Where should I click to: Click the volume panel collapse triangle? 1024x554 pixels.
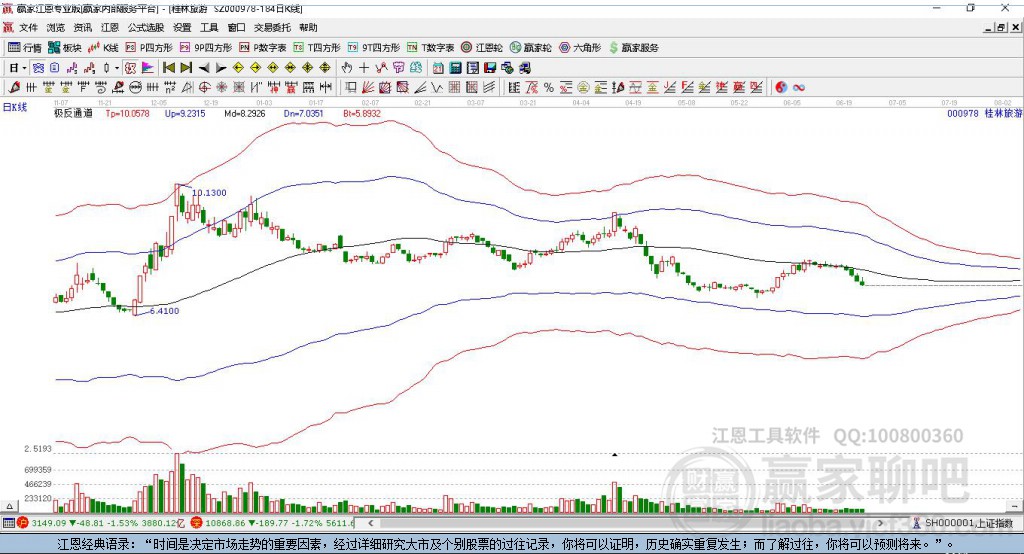[9, 506]
